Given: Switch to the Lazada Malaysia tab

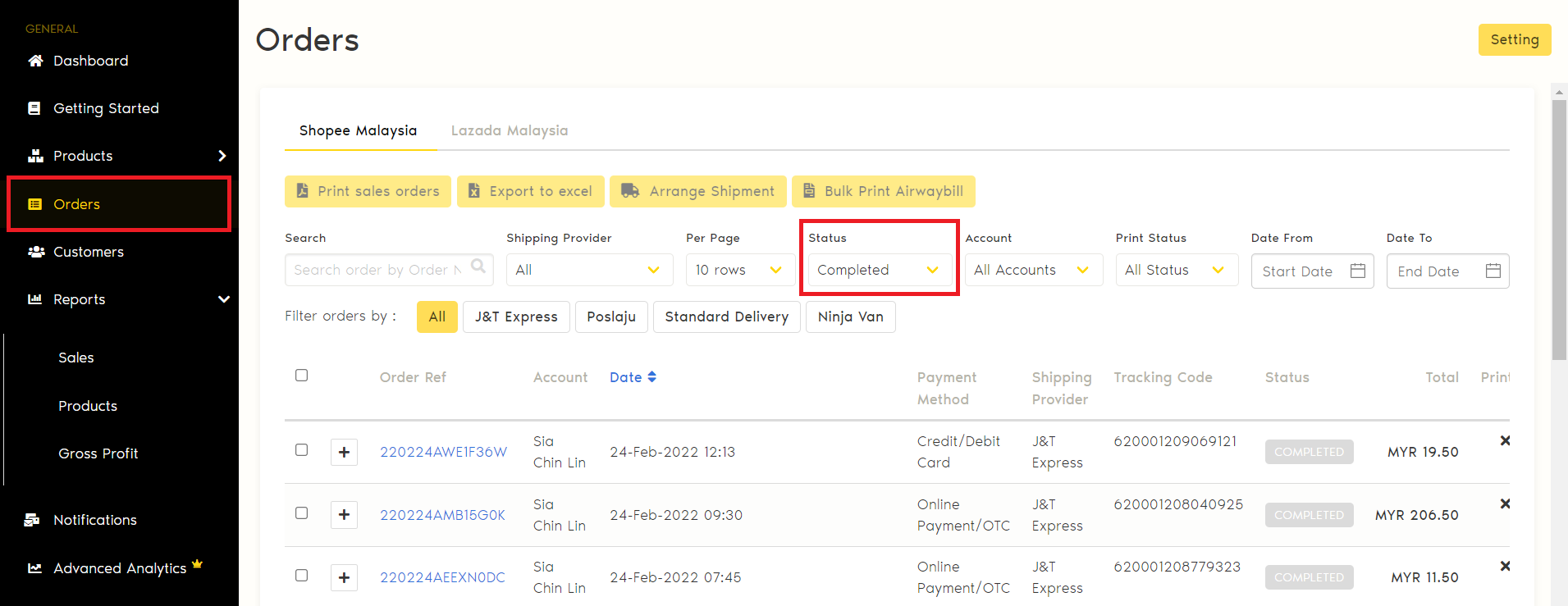Looking at the screenshot, I should click(x=509, y=130).
